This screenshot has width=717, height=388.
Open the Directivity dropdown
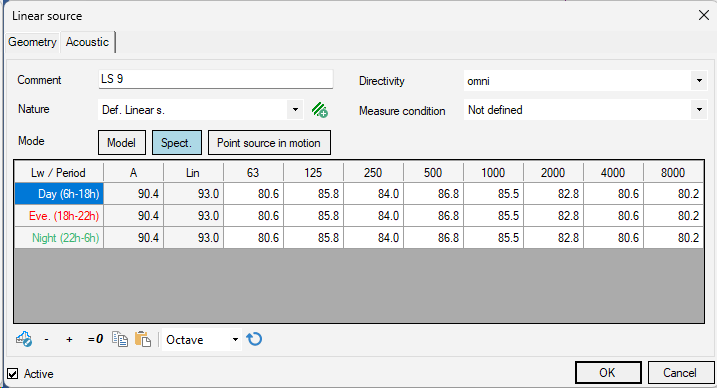[x=699, y=81]
